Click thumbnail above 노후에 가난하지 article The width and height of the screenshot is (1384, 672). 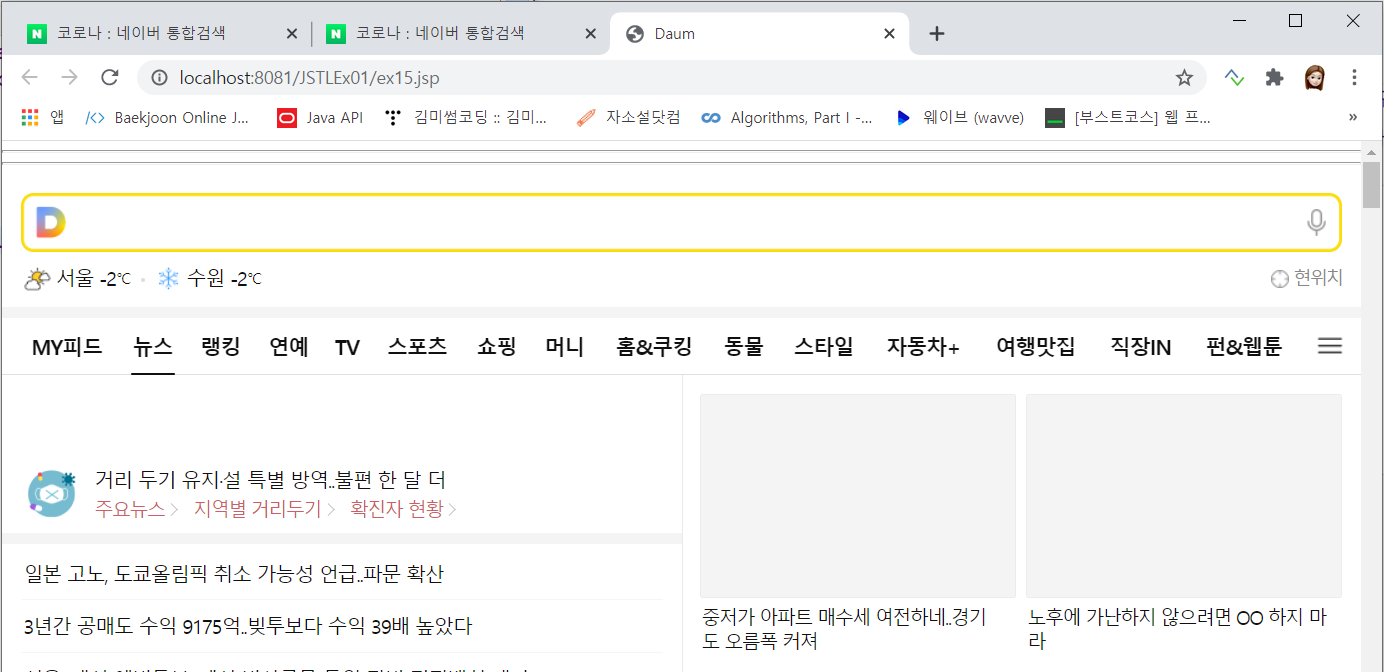pyautogui.click(x=1184, y=496)
